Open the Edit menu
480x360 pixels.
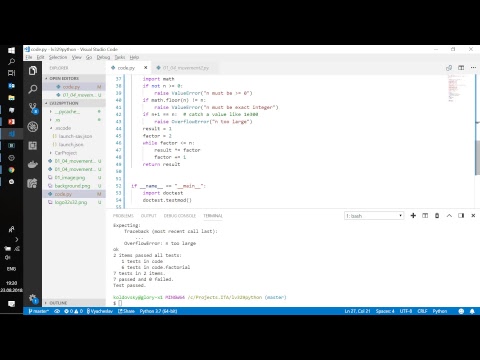pos(40,57)
